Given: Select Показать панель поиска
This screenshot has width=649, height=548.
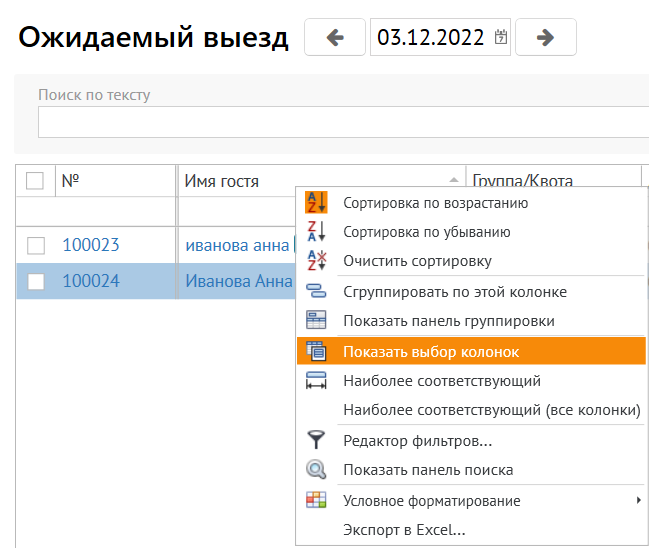Looking at the screenshot, I should tap(471, 470).
